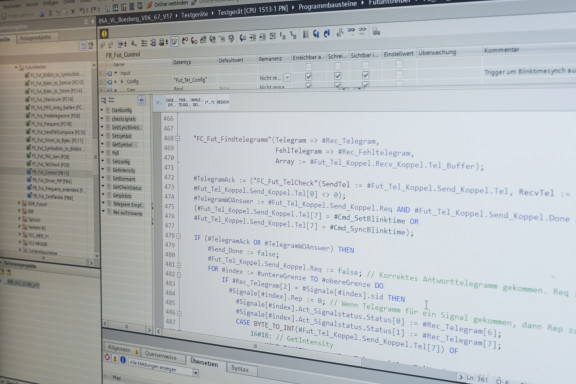Select FC_Fut_Checksum [FC16] in the project tree

[x=49, y=99]
